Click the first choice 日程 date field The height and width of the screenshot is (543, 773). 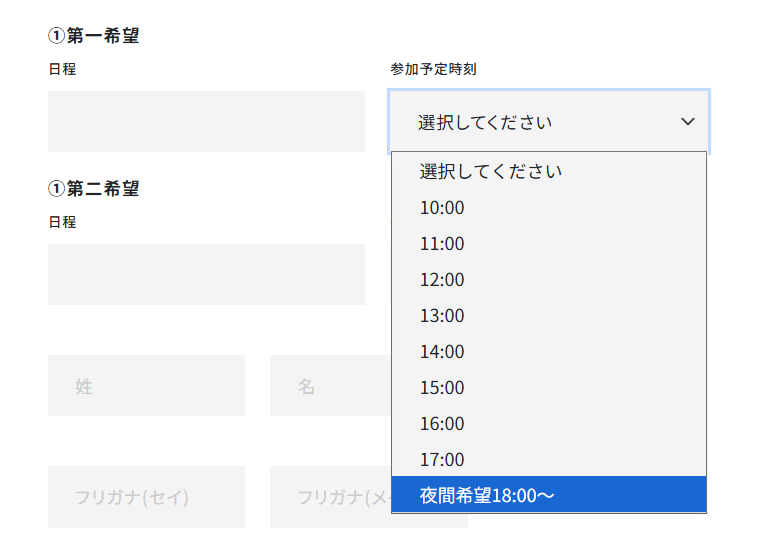(206, 122)
